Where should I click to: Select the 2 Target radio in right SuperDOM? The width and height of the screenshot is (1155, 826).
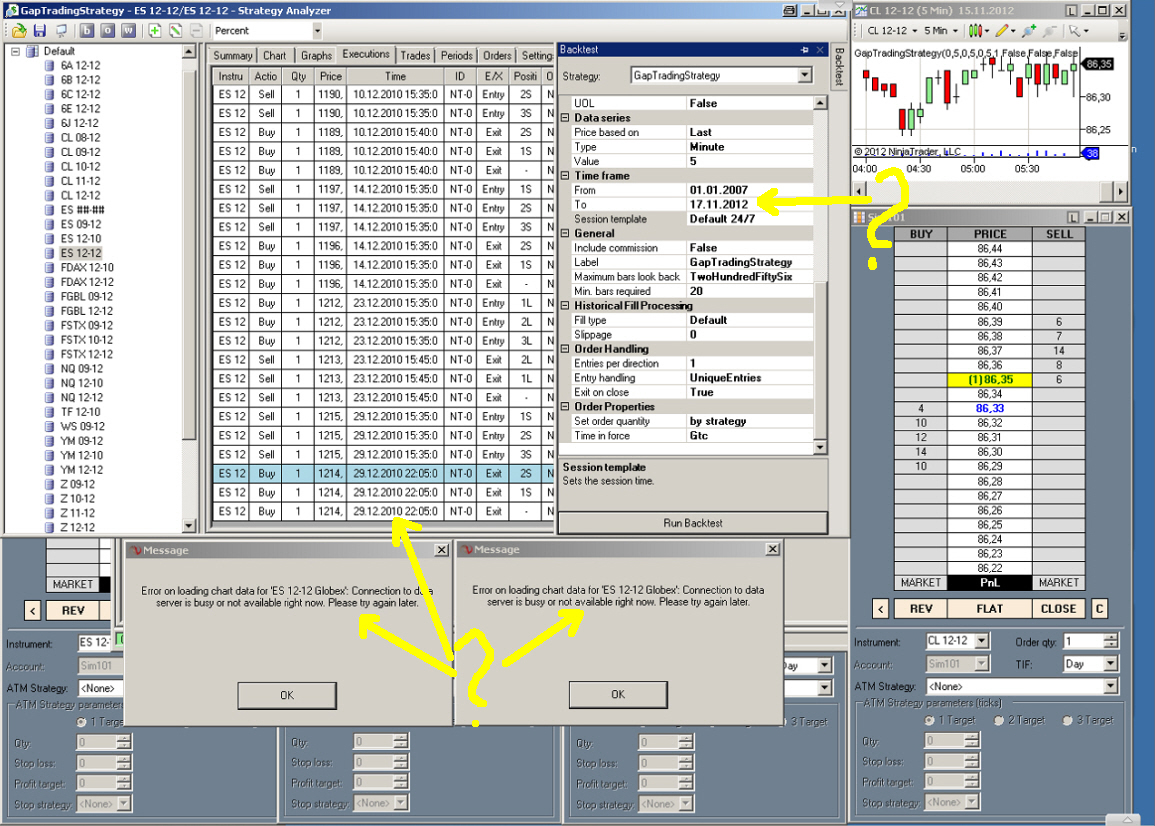pyautogui.click(x=999, y=720)
